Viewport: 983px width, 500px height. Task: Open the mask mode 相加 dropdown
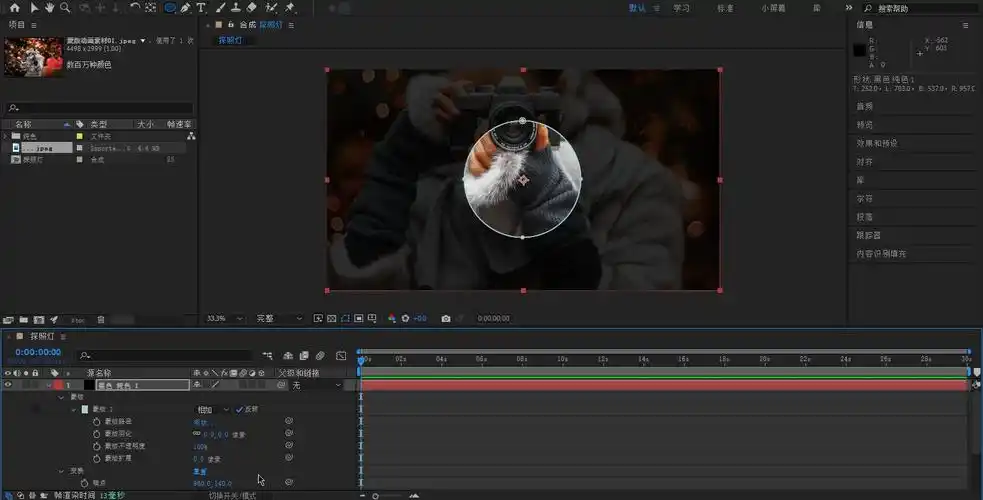pyautogui.click(x=212, y=409)
